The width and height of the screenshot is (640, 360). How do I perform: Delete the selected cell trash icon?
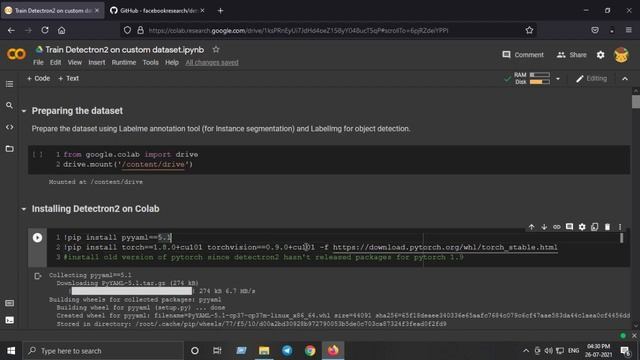point(607,227)
